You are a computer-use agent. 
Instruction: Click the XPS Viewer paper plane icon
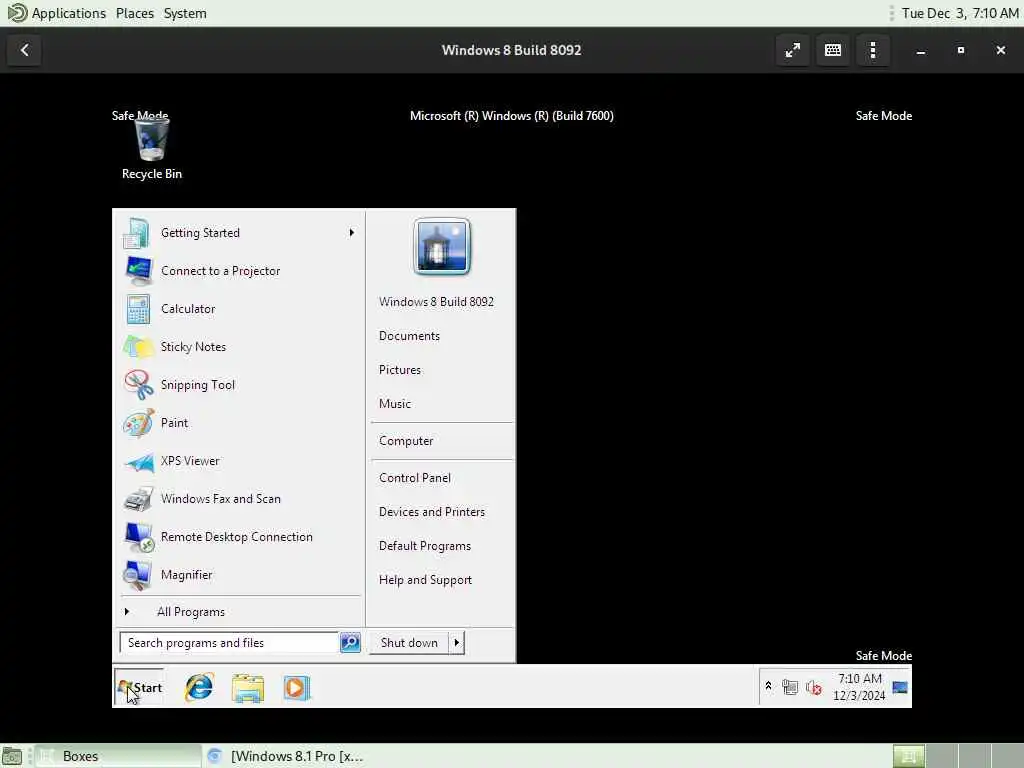coord(138,461)
